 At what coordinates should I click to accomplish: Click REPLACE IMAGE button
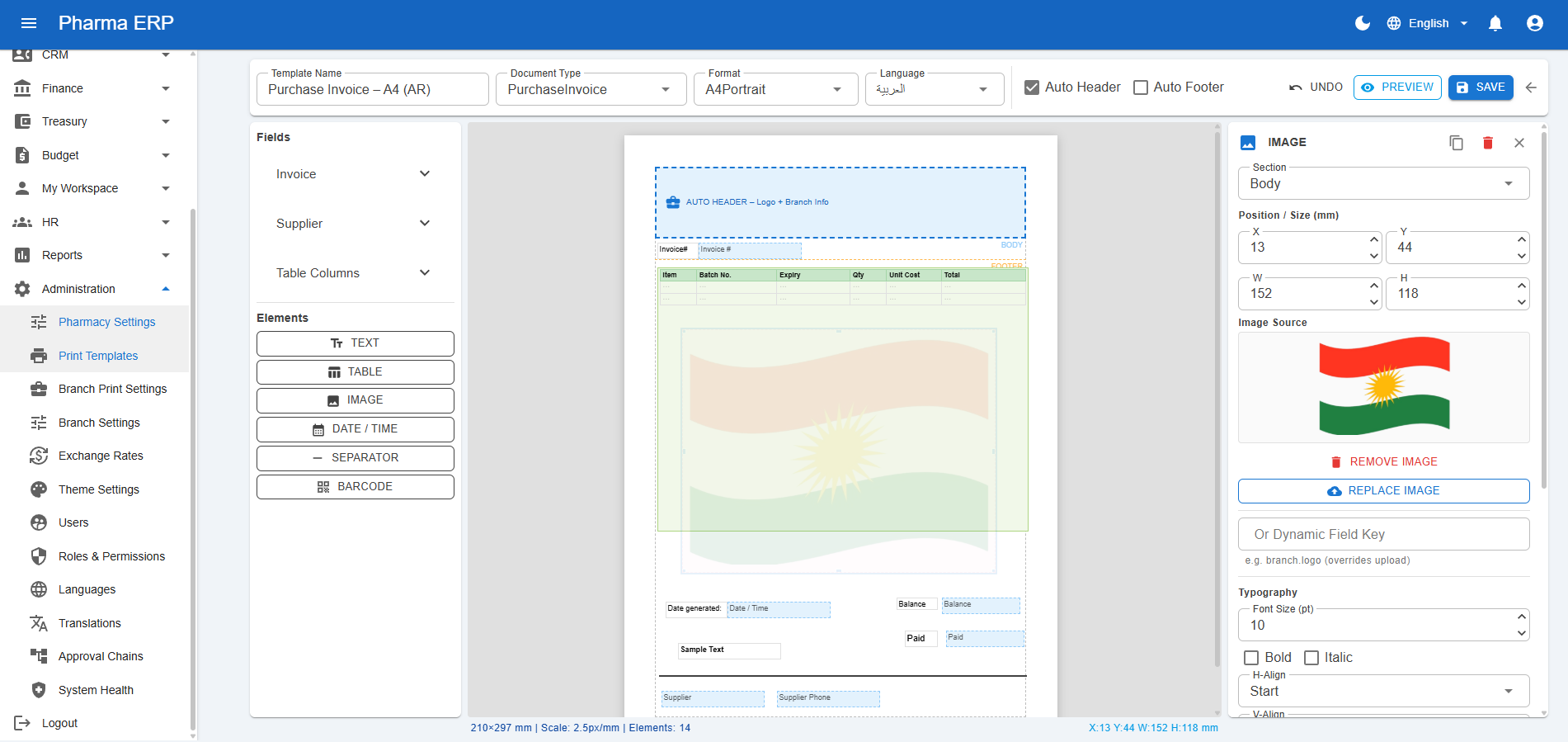pyautogui.click(x=1384, y=491)
